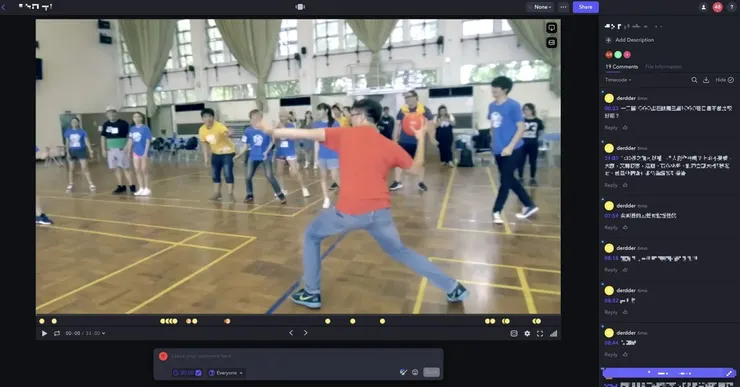The image size is (740, 387).
Task: Like the 08:44 comment with thumbs up
Action: click(625, 355)
